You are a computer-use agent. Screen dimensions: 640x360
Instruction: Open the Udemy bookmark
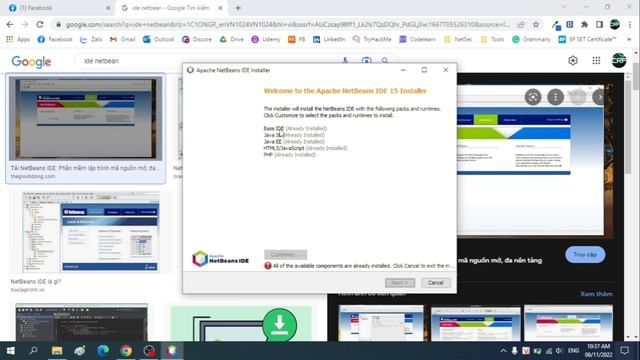coord(266,39)
